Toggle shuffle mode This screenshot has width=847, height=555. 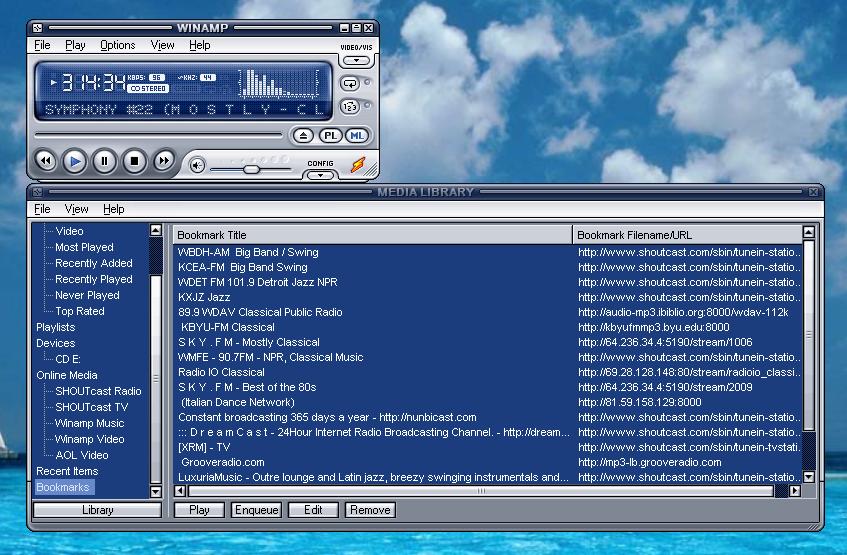350,107
